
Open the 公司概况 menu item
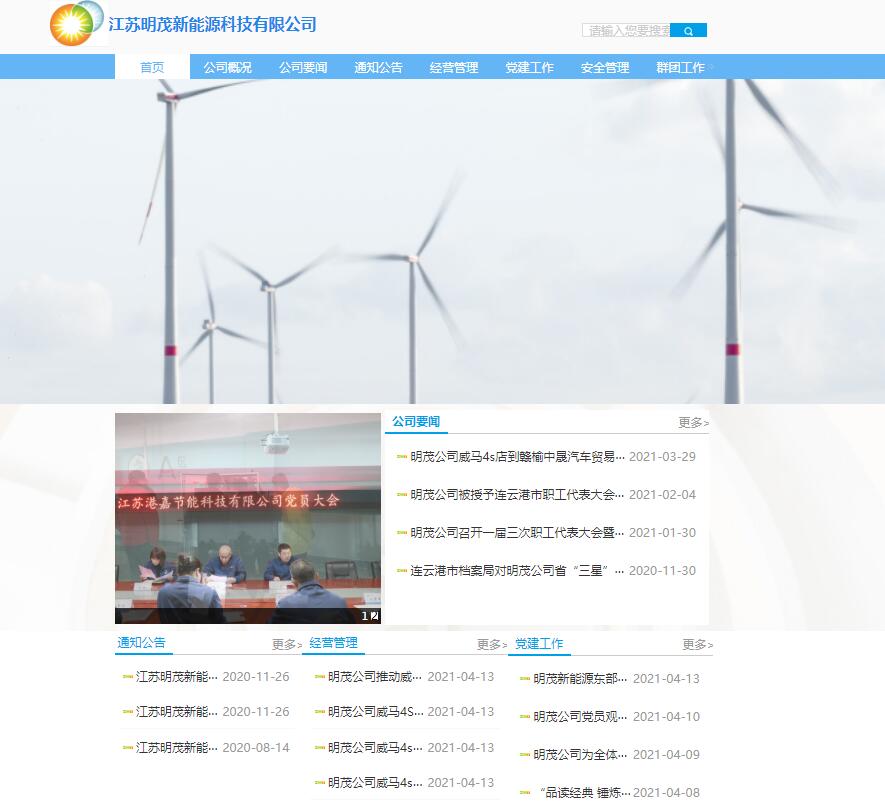click(x=228, y=67)
